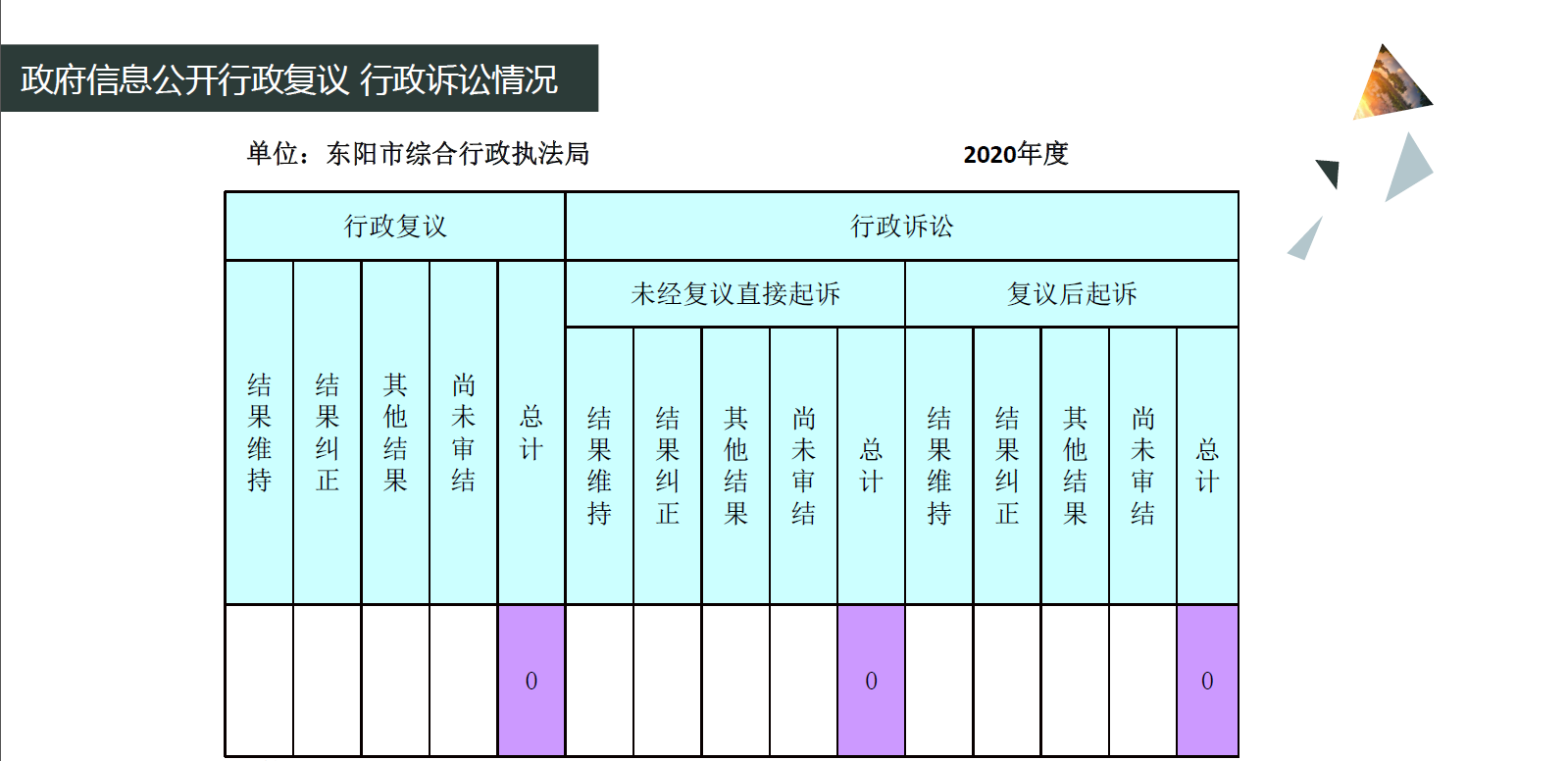Image resolution: width=1568 pixels, height=761 pixels.
Task: Click 结果纠正 header under 未经复议直接起诉
Action: (668, 466)
